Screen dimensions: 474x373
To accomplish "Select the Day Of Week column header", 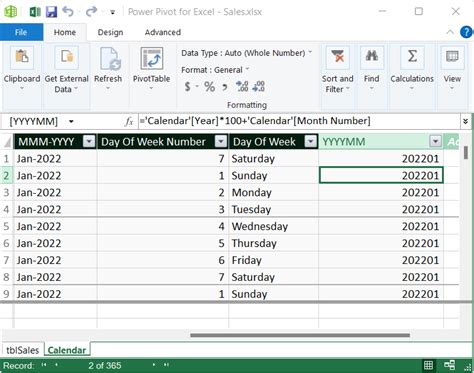I will point(273,142).
